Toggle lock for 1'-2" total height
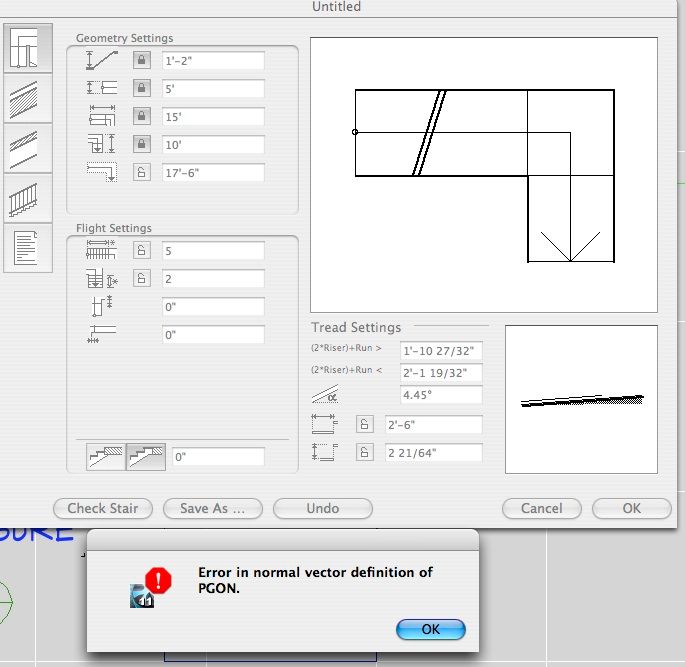Image resolution: width=685 pixels, height=667 pixels. (142, 60)
